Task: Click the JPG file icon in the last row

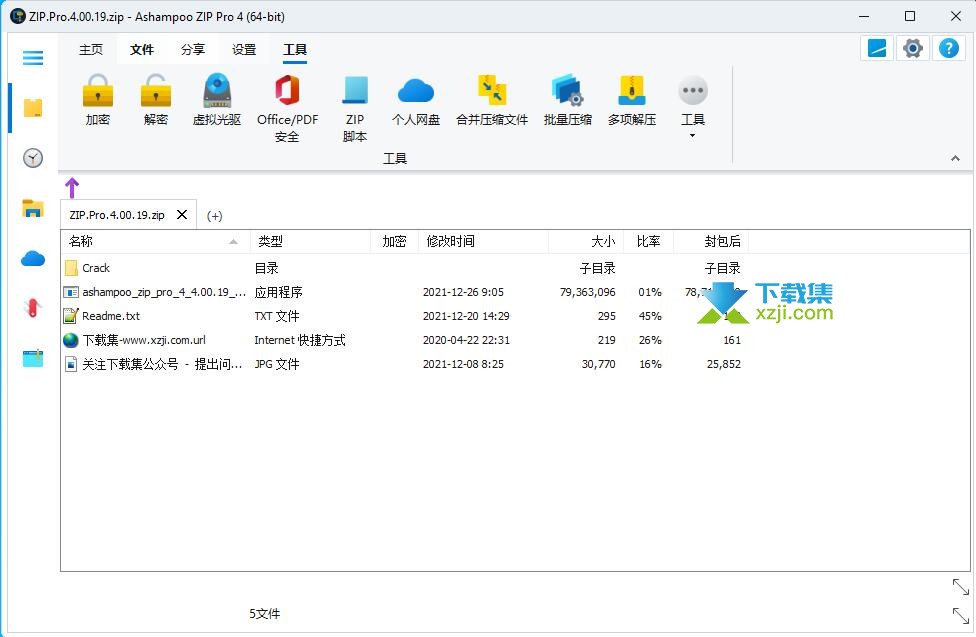Action: [71, 364]
